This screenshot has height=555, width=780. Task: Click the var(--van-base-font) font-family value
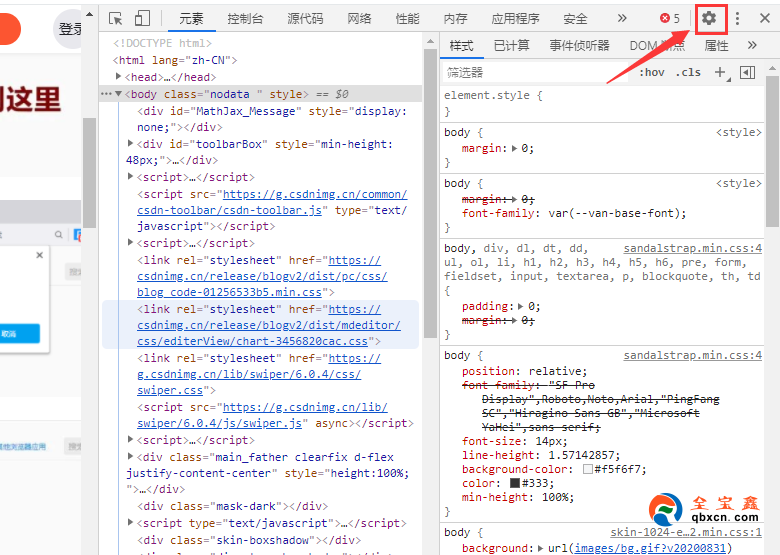614,213
